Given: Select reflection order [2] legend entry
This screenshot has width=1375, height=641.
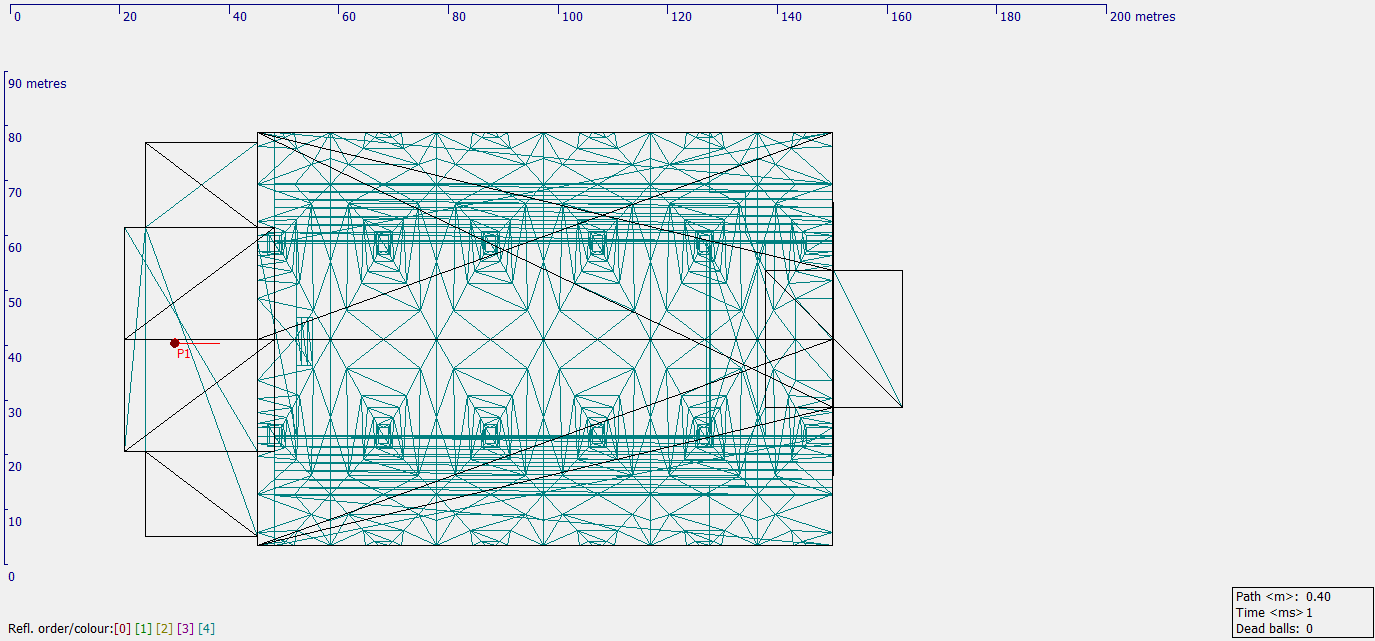Looking at the screenshot, I should pyautogui.click(x=164, y=629).
